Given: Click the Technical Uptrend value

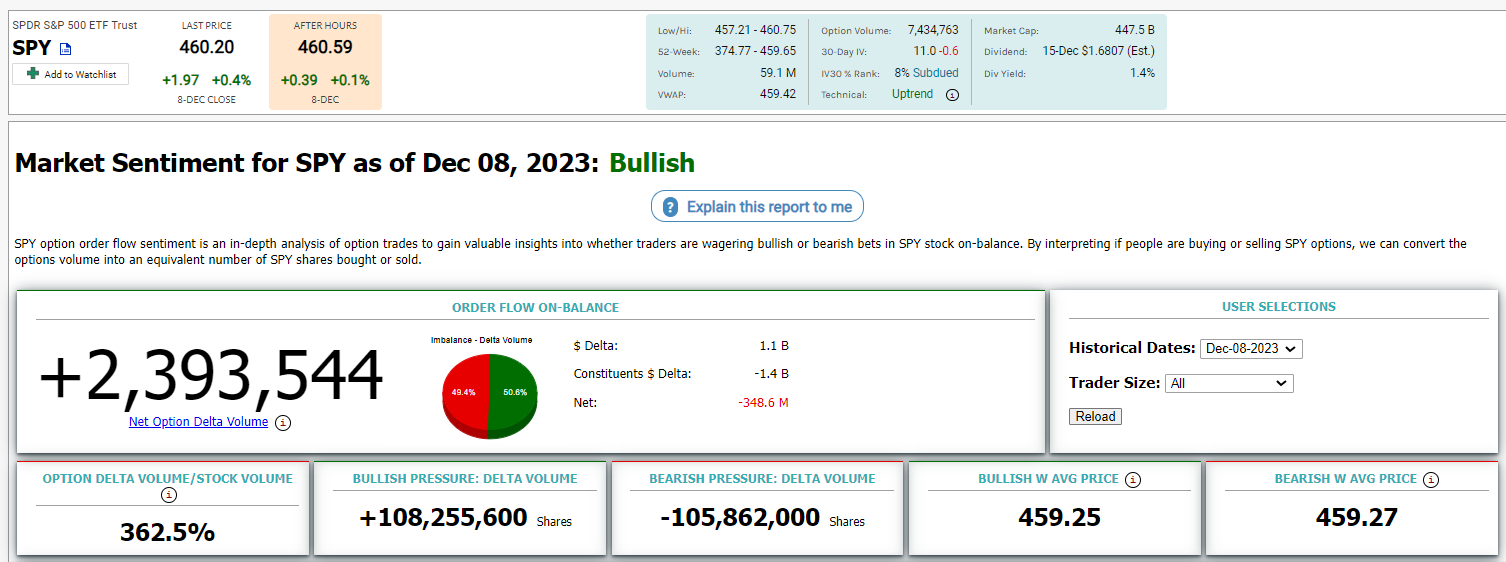Looking at the screenshot, I should click(912, 94).
